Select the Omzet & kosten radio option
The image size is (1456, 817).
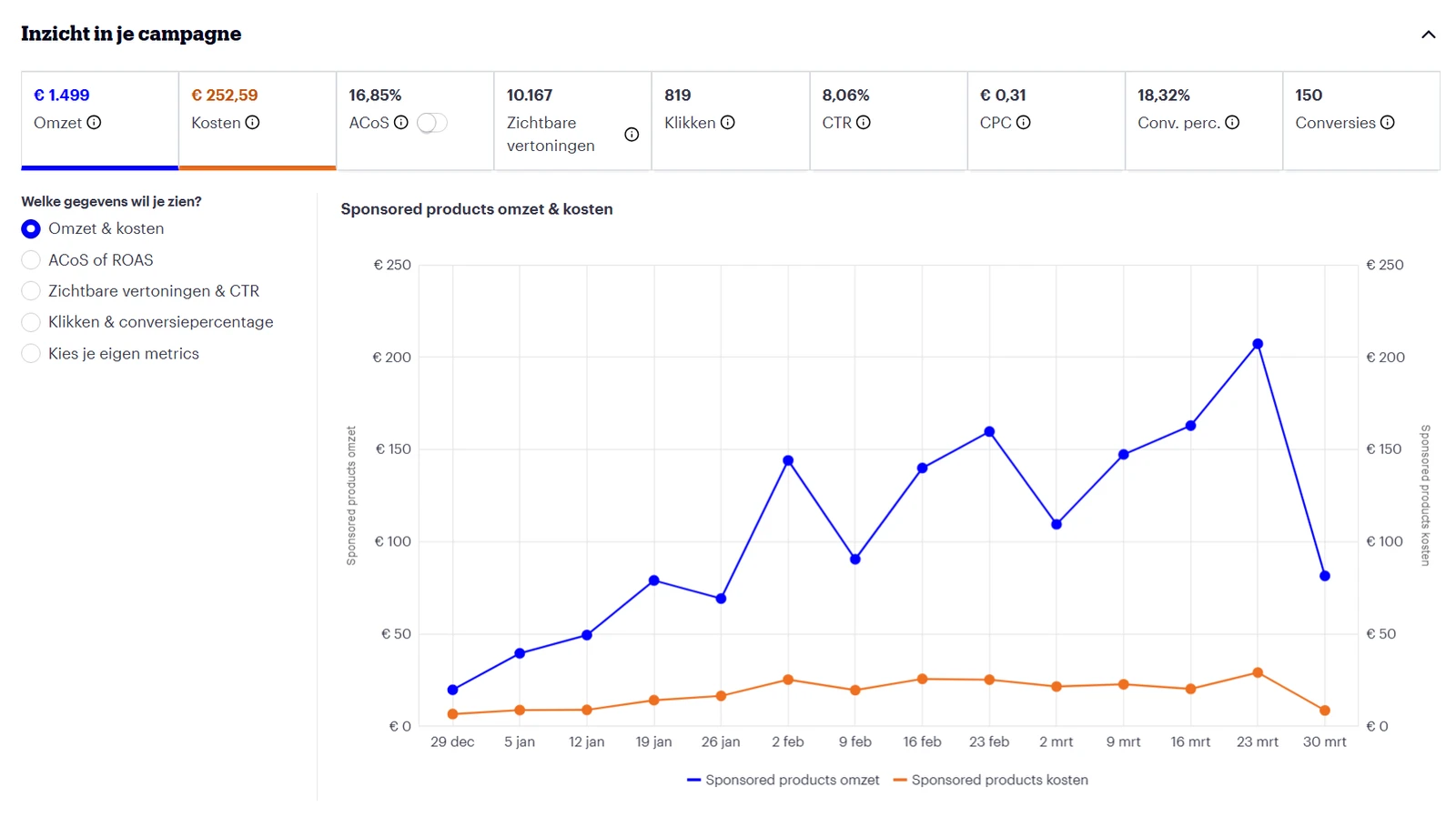pos(31,228)
